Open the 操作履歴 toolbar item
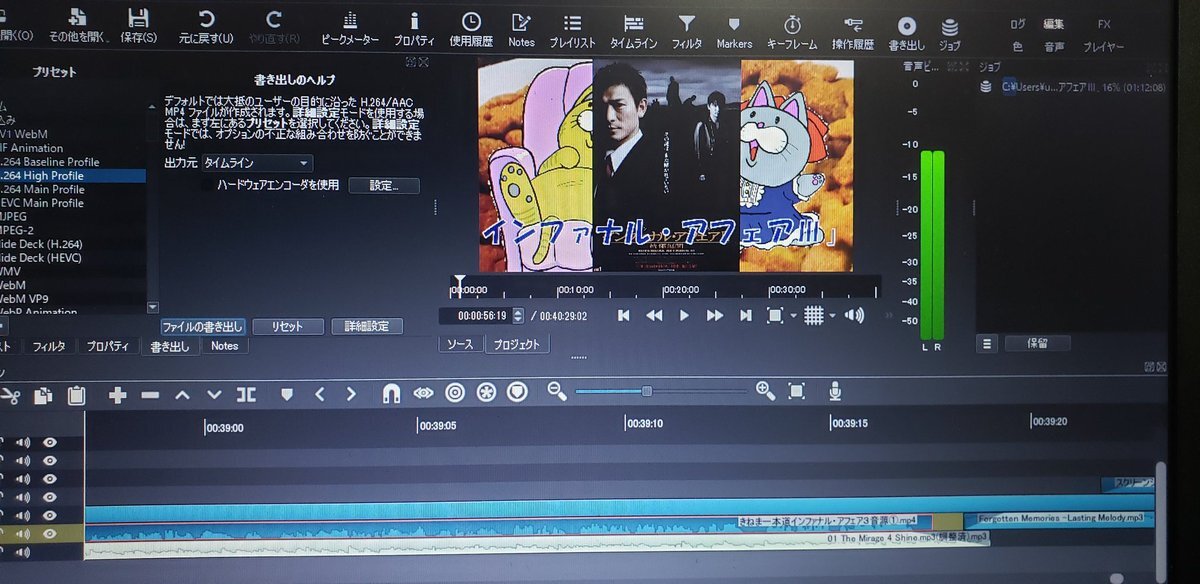Viewport: 1200px width, 584px height. (x=853, y=32)
